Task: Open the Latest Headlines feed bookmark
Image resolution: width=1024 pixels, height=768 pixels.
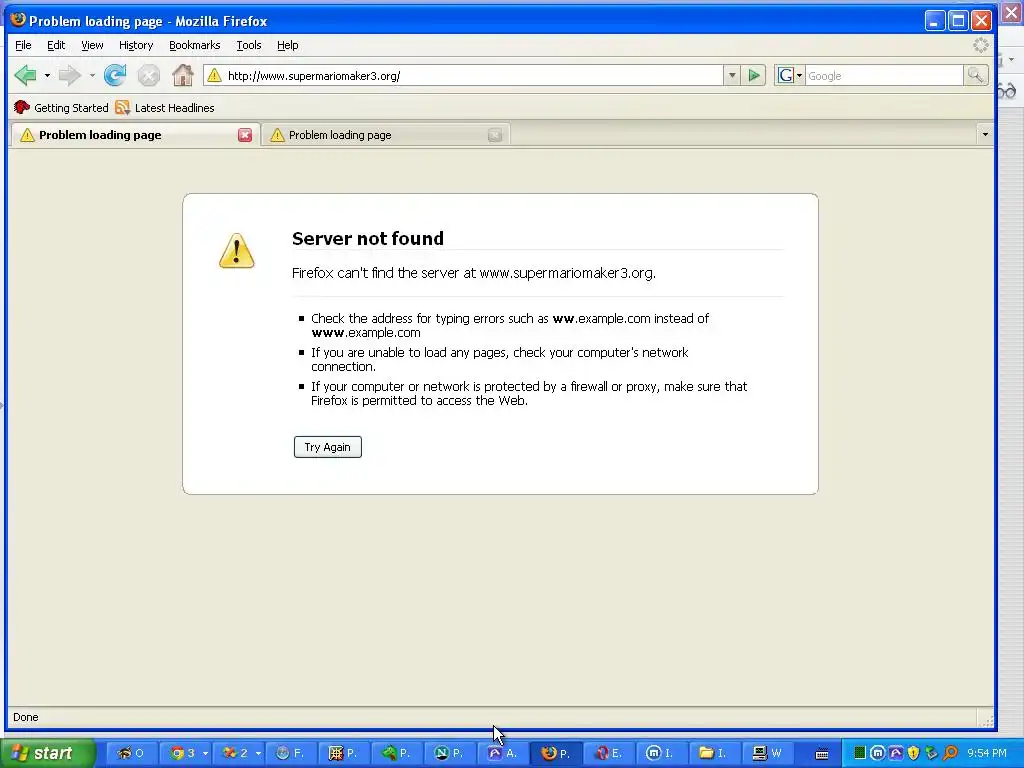Action: pyautogui.click(x=165, y=108)
